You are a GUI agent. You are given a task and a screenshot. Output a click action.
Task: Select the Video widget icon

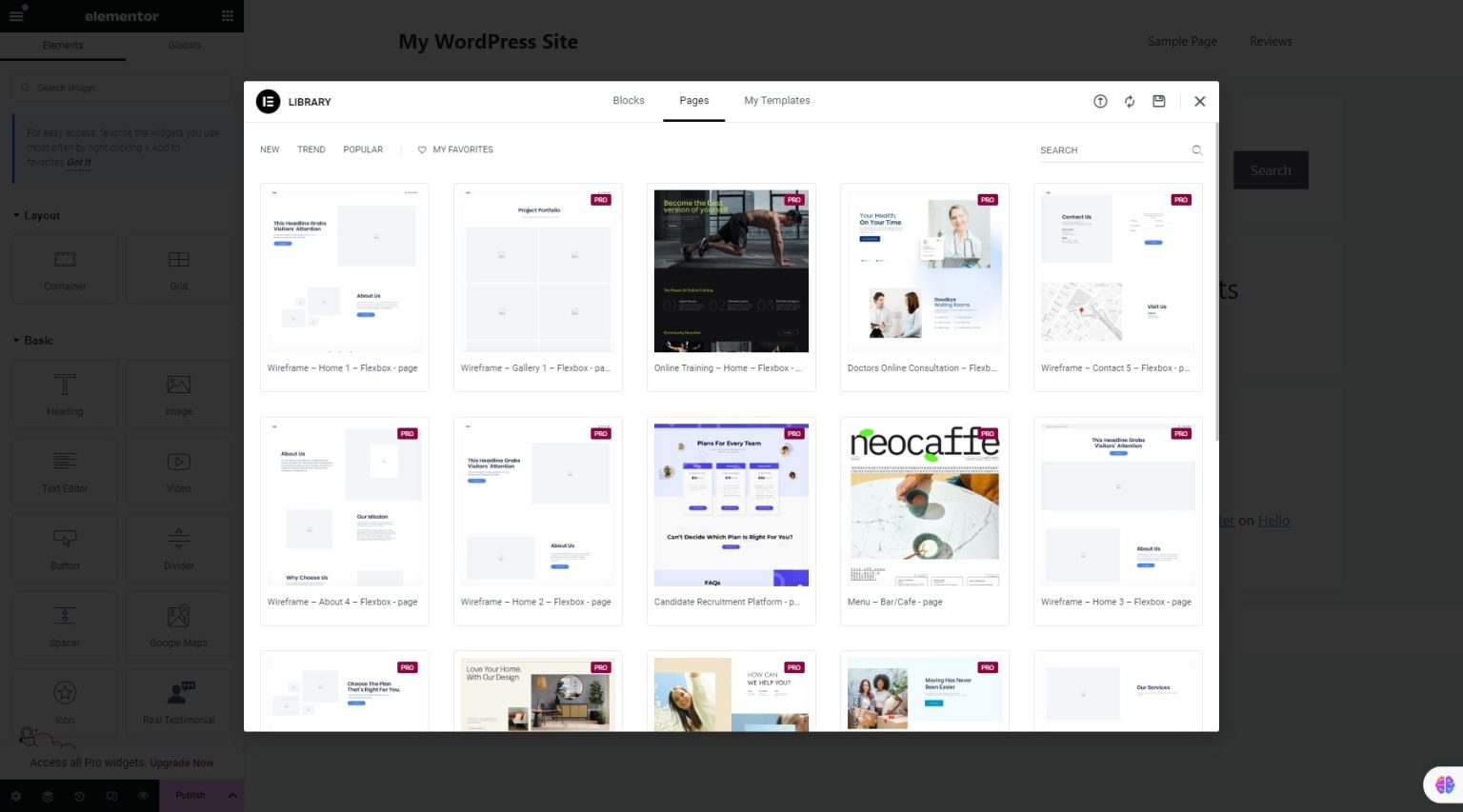[x=178, y=462]
